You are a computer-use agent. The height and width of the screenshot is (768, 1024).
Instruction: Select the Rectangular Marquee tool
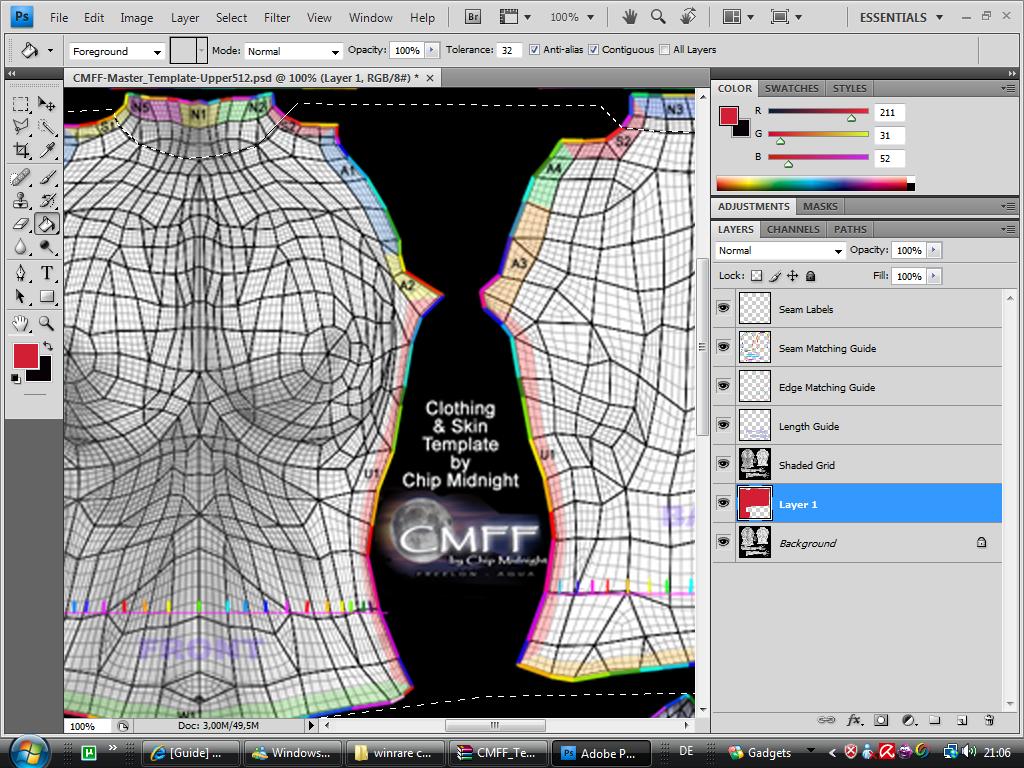21,104
